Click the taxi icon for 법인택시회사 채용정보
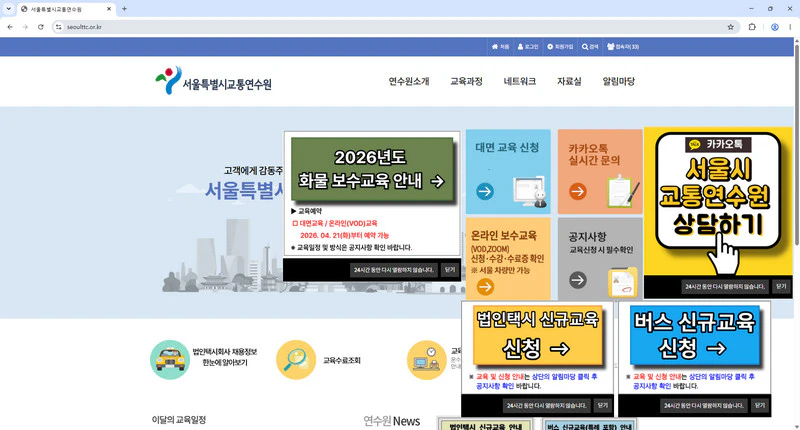The width and height of the screenshot is (800, 430). pyautogui.click(x=170, y=360)
